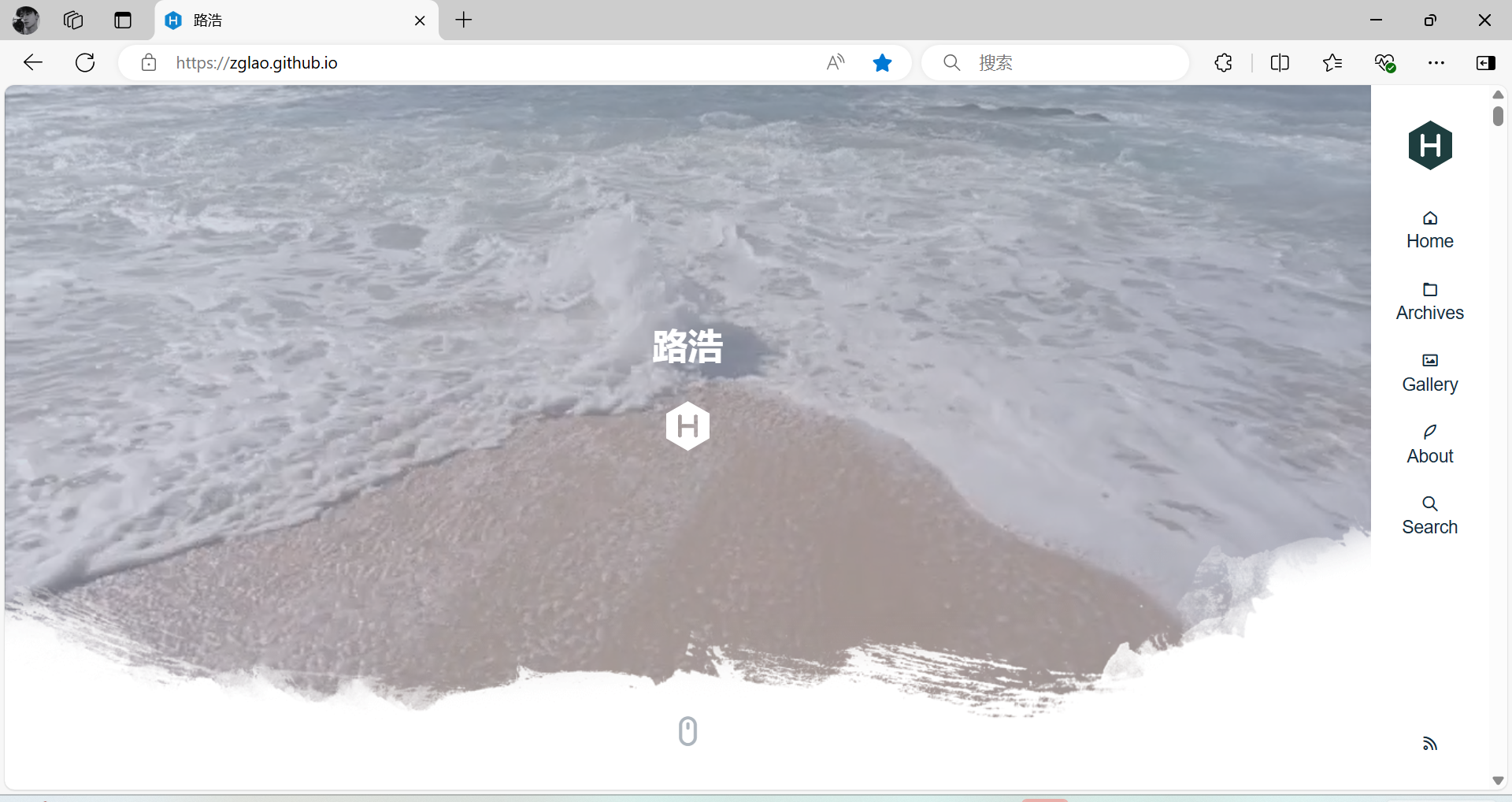Click the scrollbar down arrow
The image size is (1512, 802).
[x=1498, y=780]
